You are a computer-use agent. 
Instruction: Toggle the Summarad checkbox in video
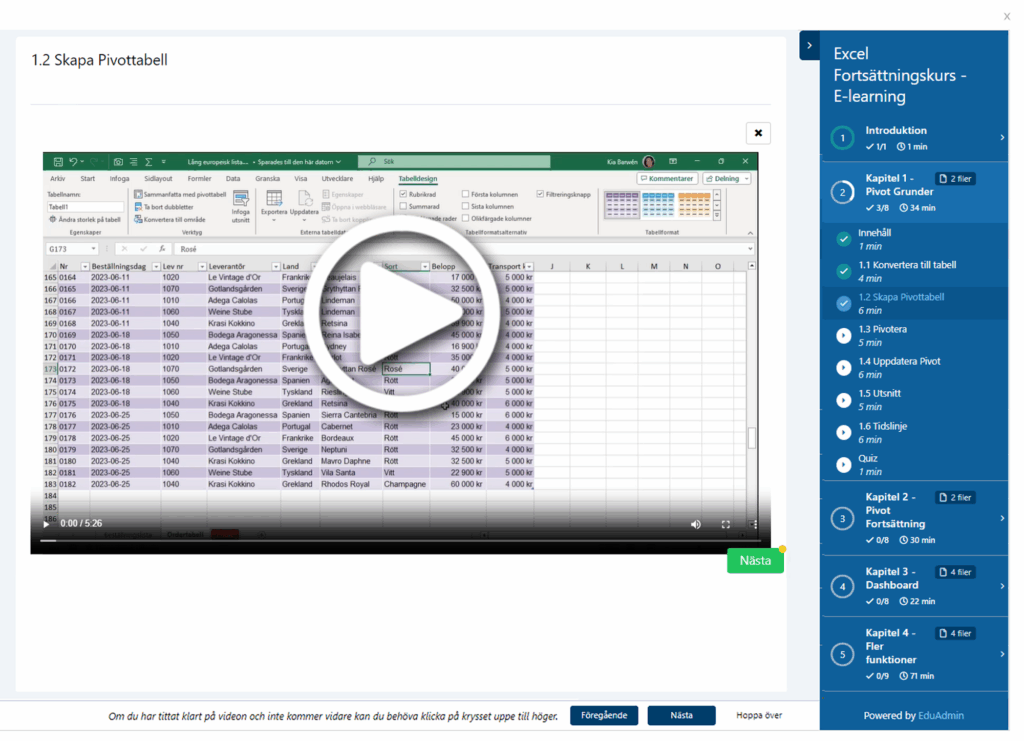(x=404, y=206)
